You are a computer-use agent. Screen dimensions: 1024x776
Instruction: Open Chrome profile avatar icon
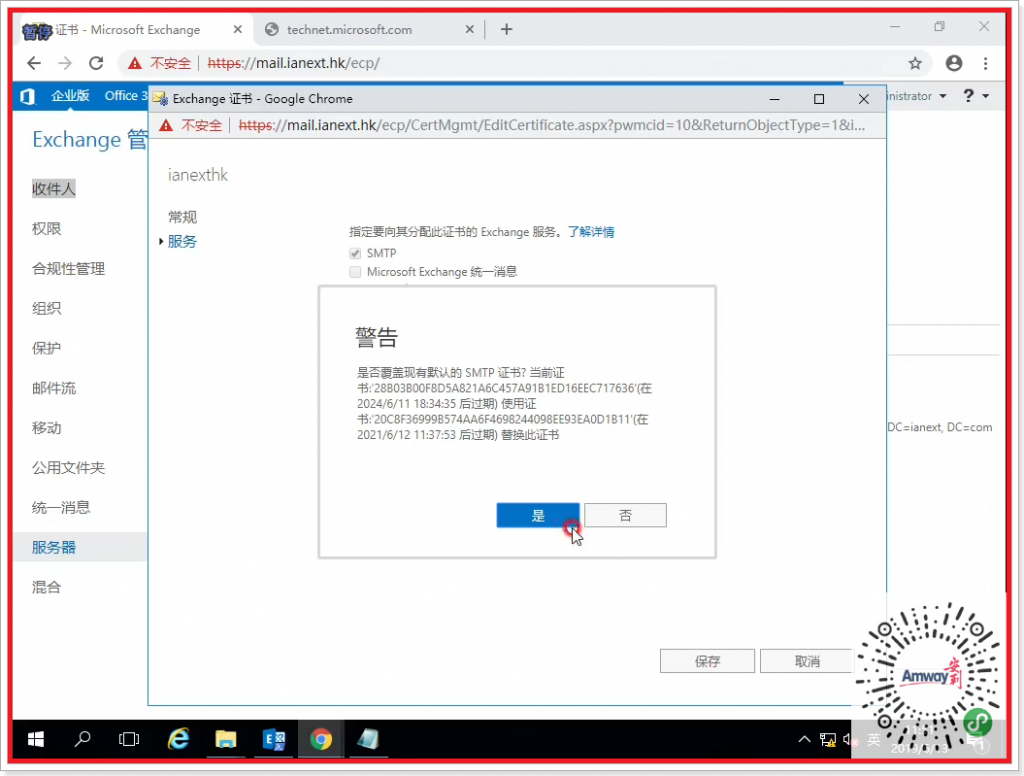[953, 63]
